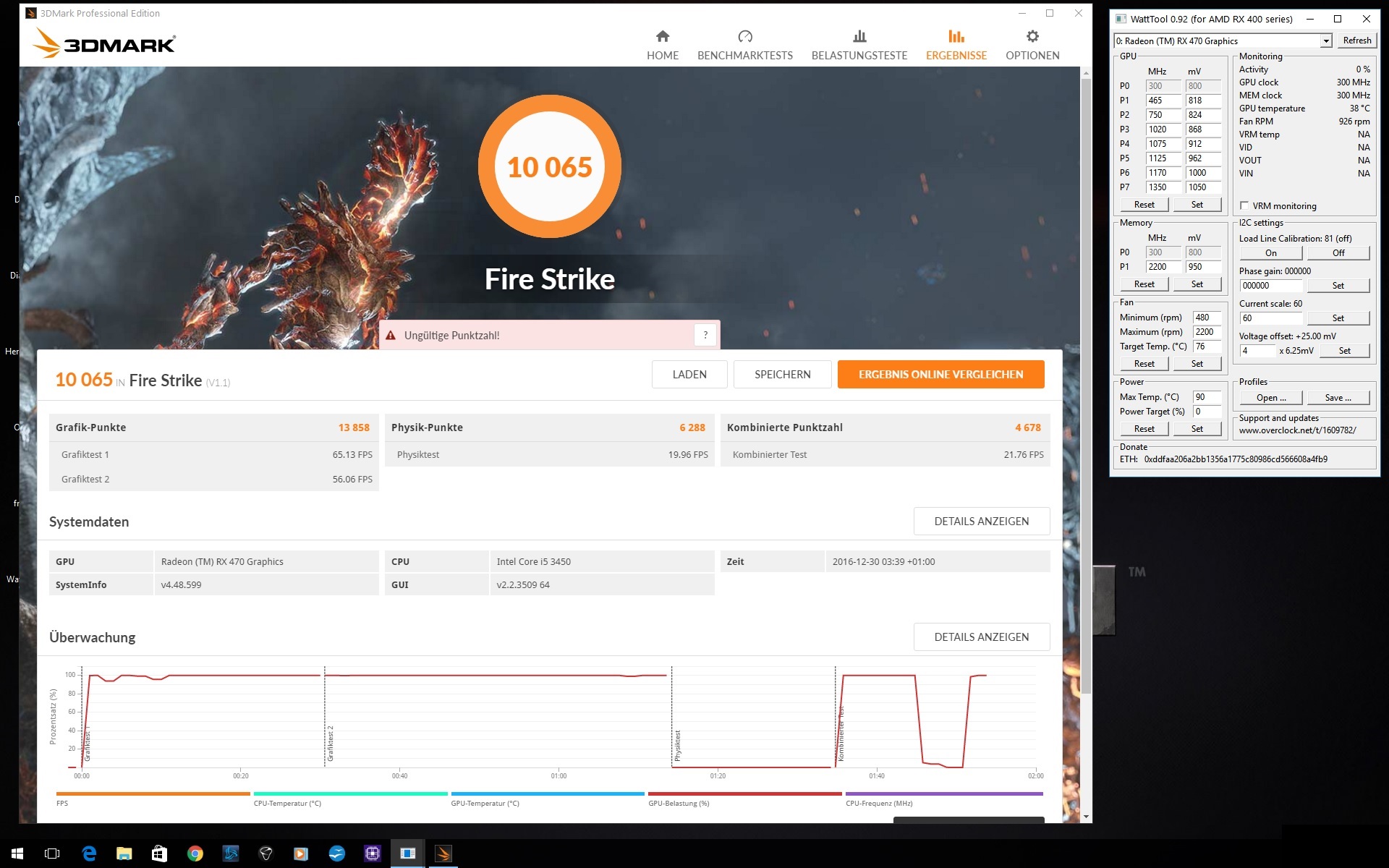The width and height of the screenshot is (1389, 868).
Task: Expand the Radeon RX 470 GPU dropdown
Action: [1325, 41]
